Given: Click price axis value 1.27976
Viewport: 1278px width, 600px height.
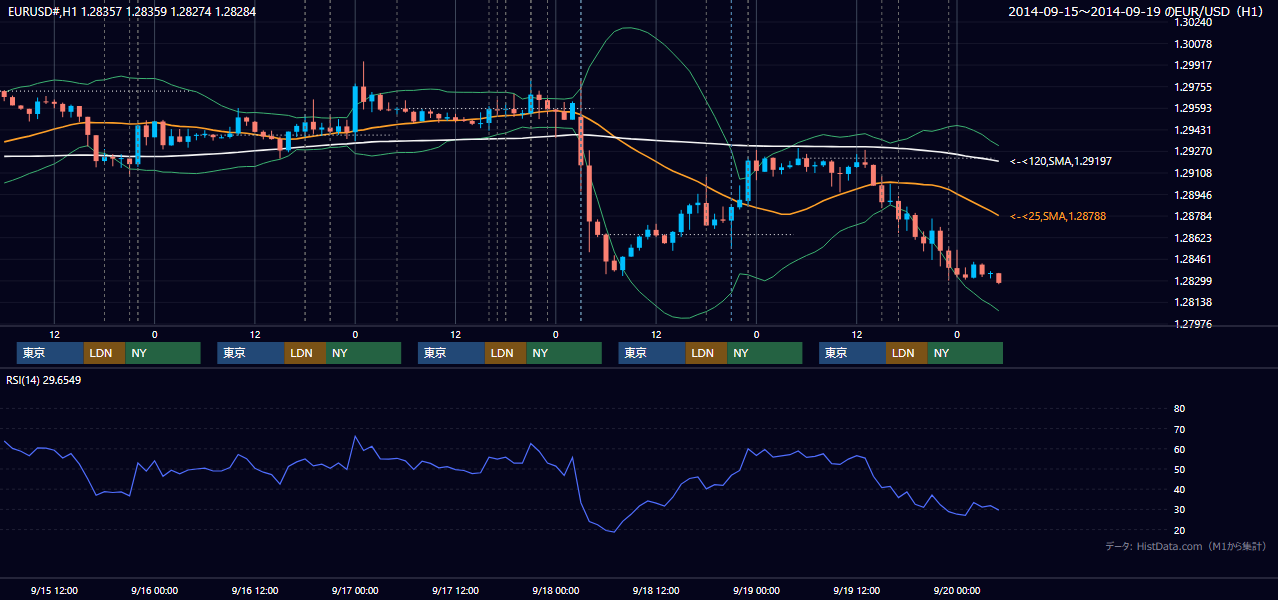Looking at the screenshot, I should tap(1193, 324).
